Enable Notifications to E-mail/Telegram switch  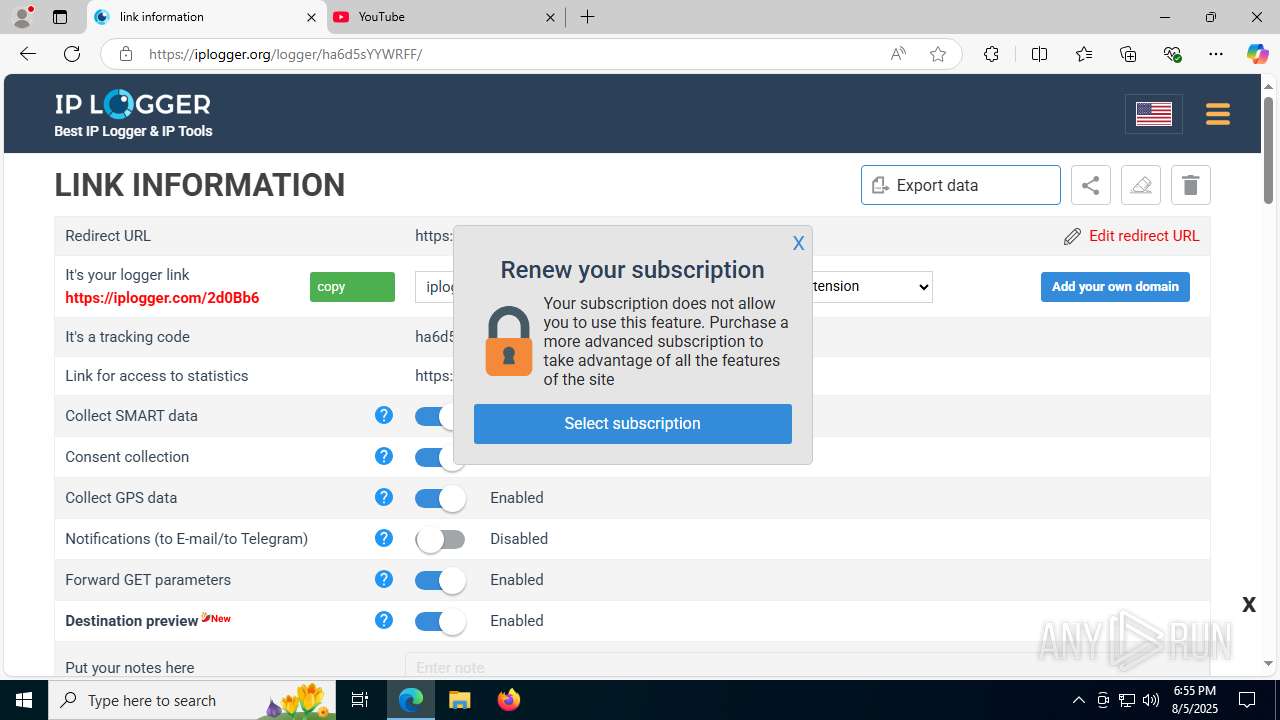click(440, 539)
